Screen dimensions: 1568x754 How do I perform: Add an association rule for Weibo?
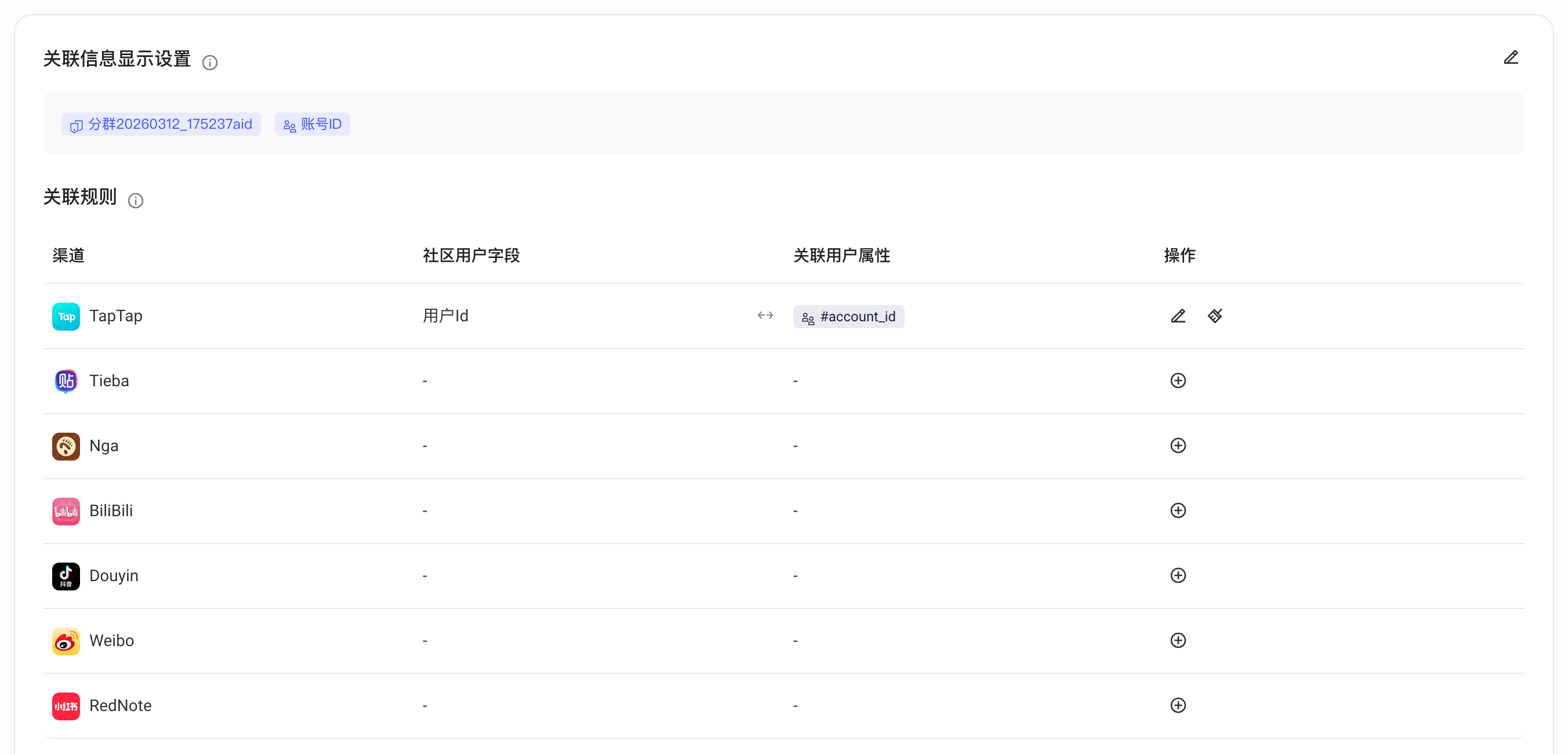click(x=1178, y=641)
